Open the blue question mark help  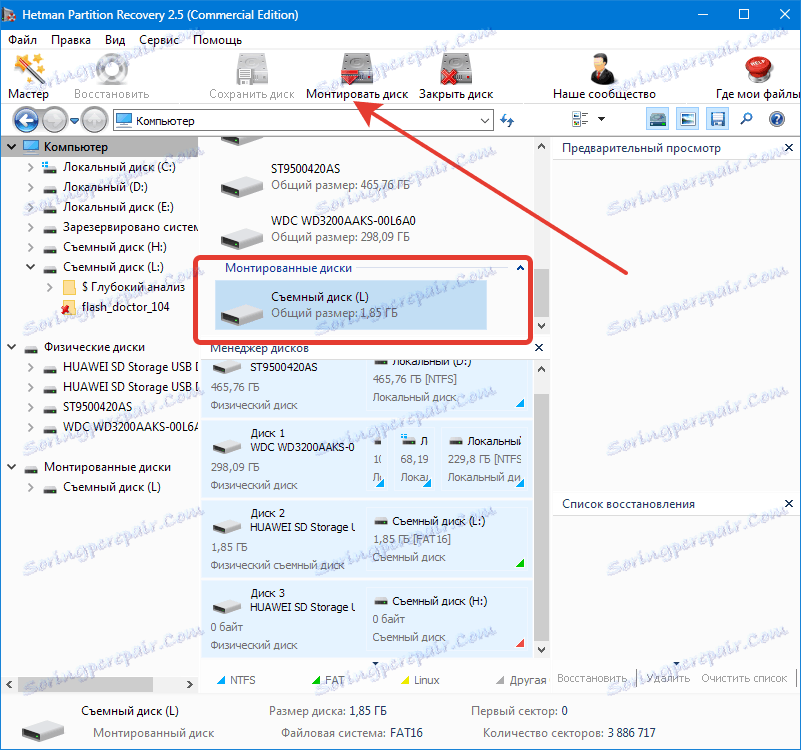776,120
